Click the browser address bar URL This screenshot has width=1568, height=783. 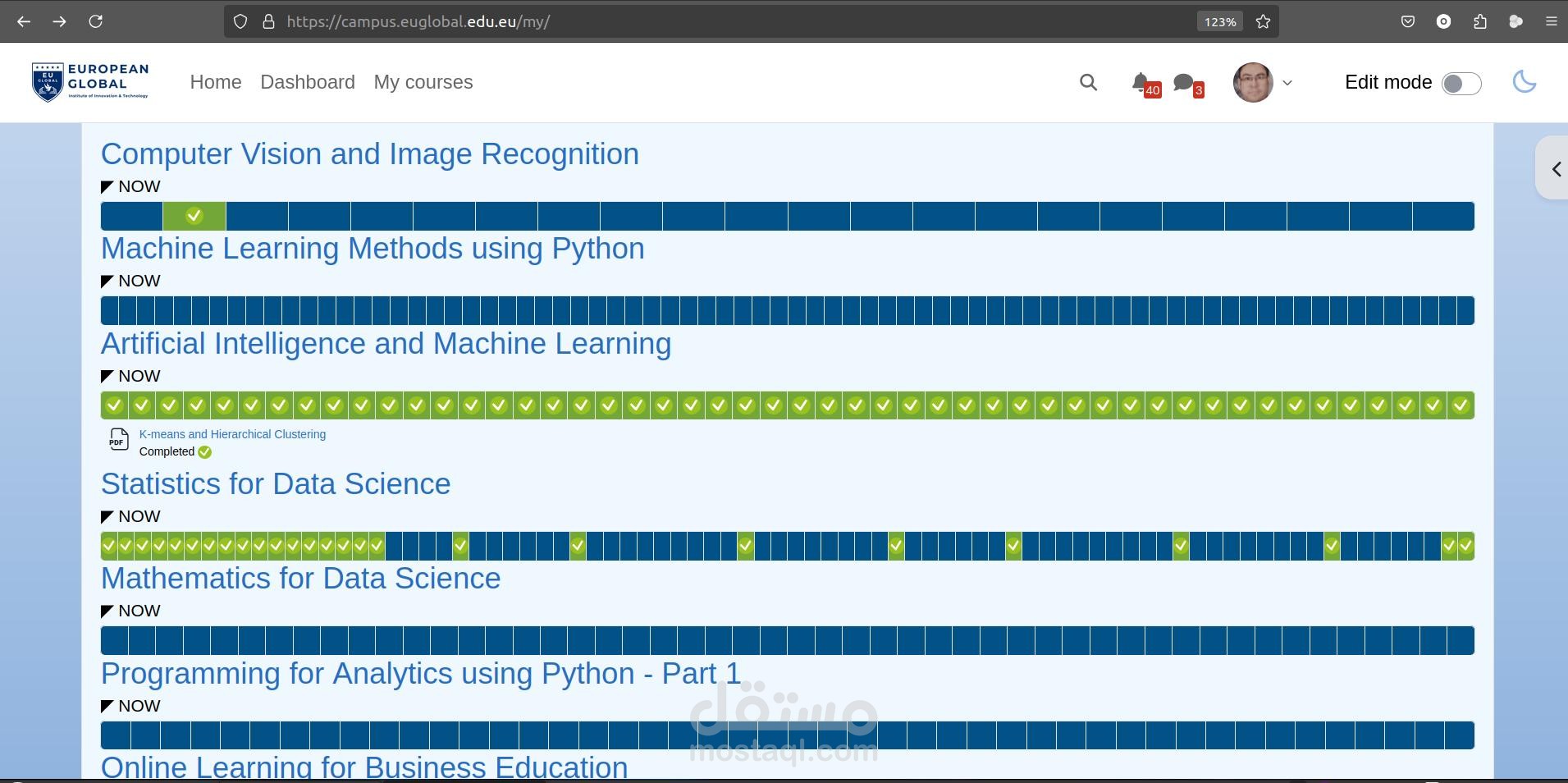(656, 22)
